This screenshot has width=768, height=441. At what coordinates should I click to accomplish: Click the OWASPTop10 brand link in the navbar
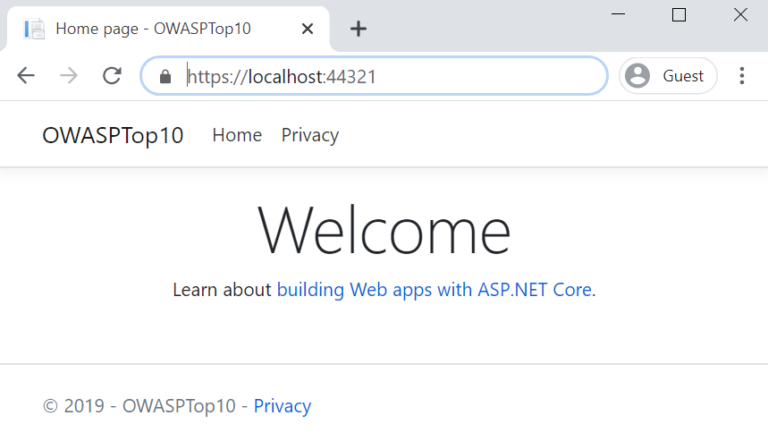click(113, 135)
